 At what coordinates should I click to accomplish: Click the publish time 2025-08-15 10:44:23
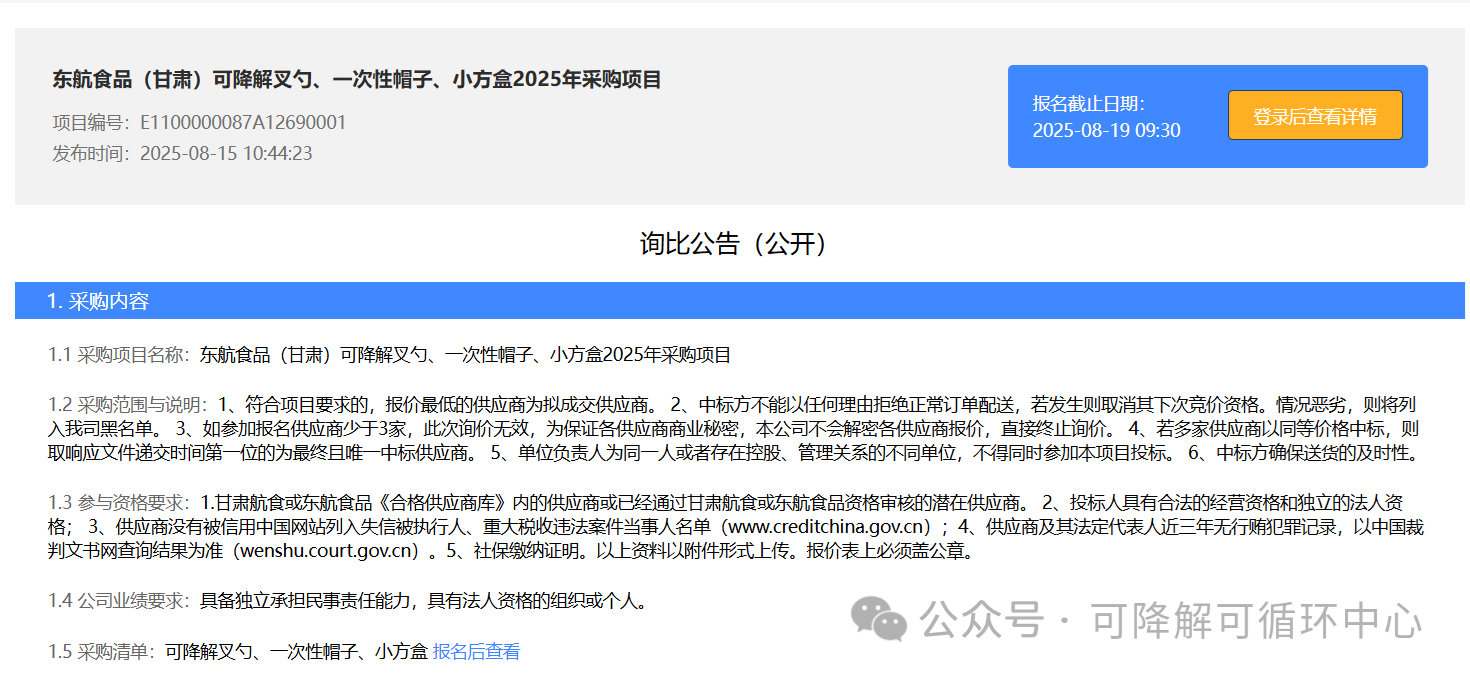[x=226, y=153]
